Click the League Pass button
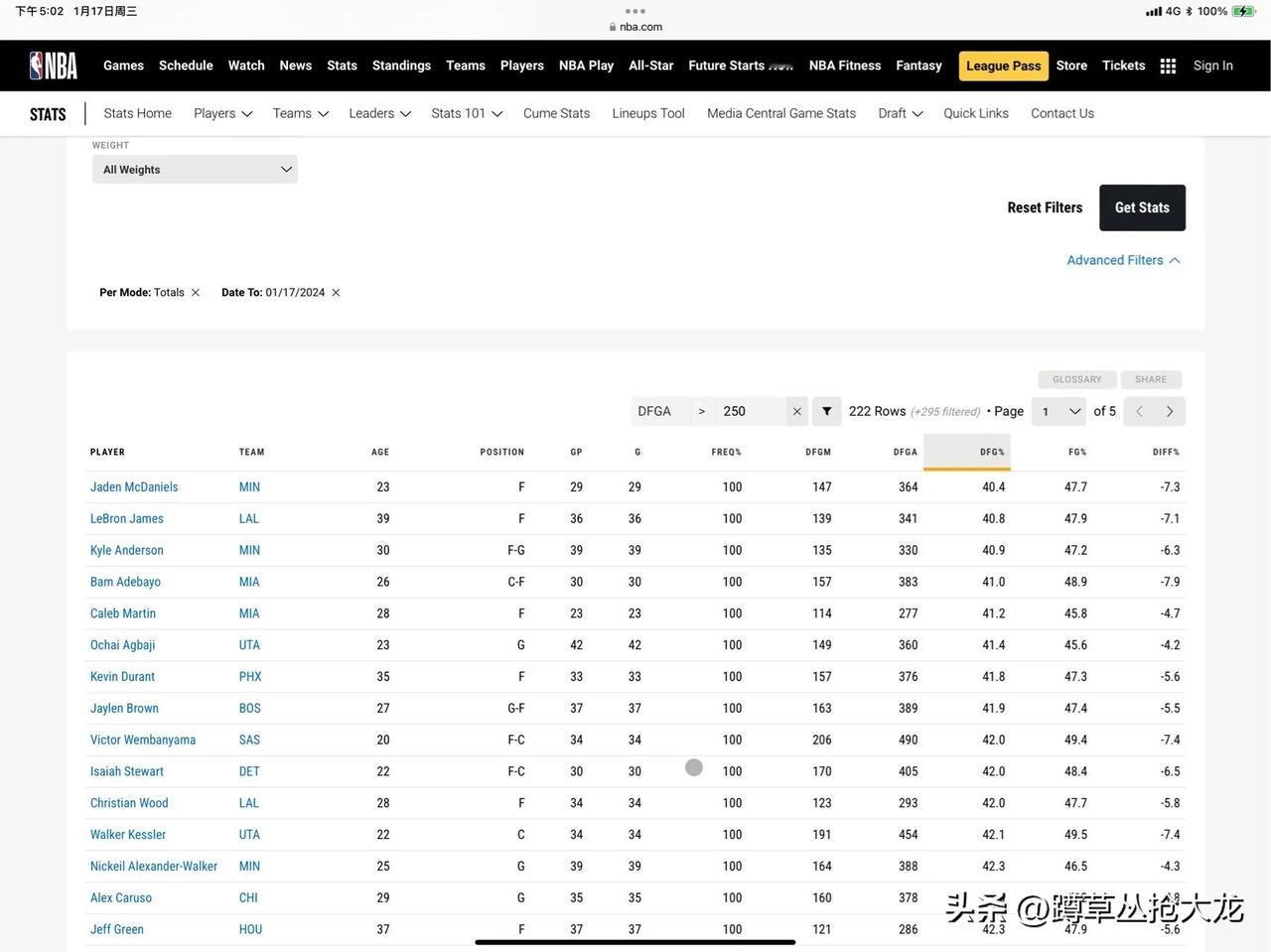This screenshot has width=1271, height=952. (1004, 66)
